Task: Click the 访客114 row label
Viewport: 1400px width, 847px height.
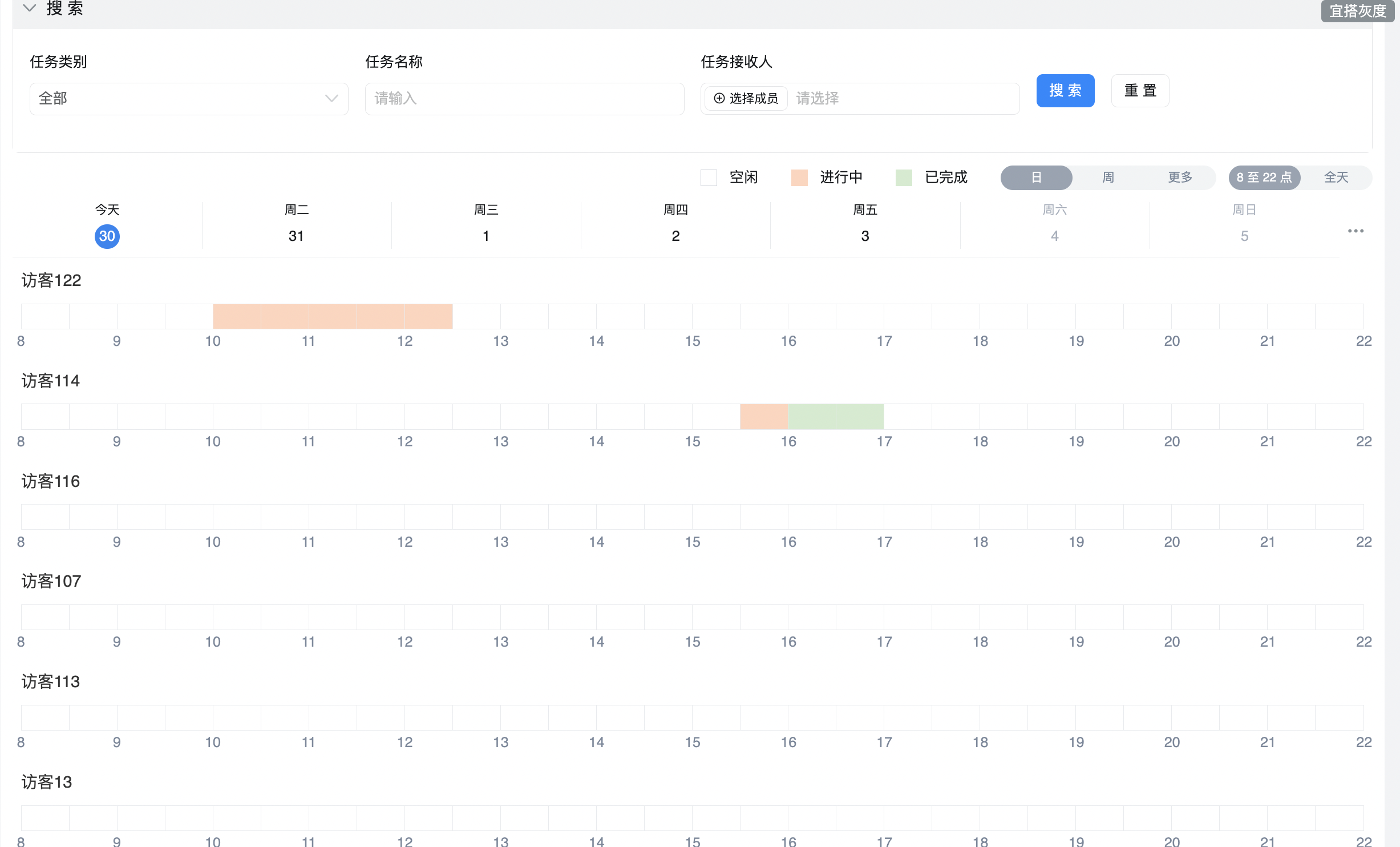Action: pos(51,381)
